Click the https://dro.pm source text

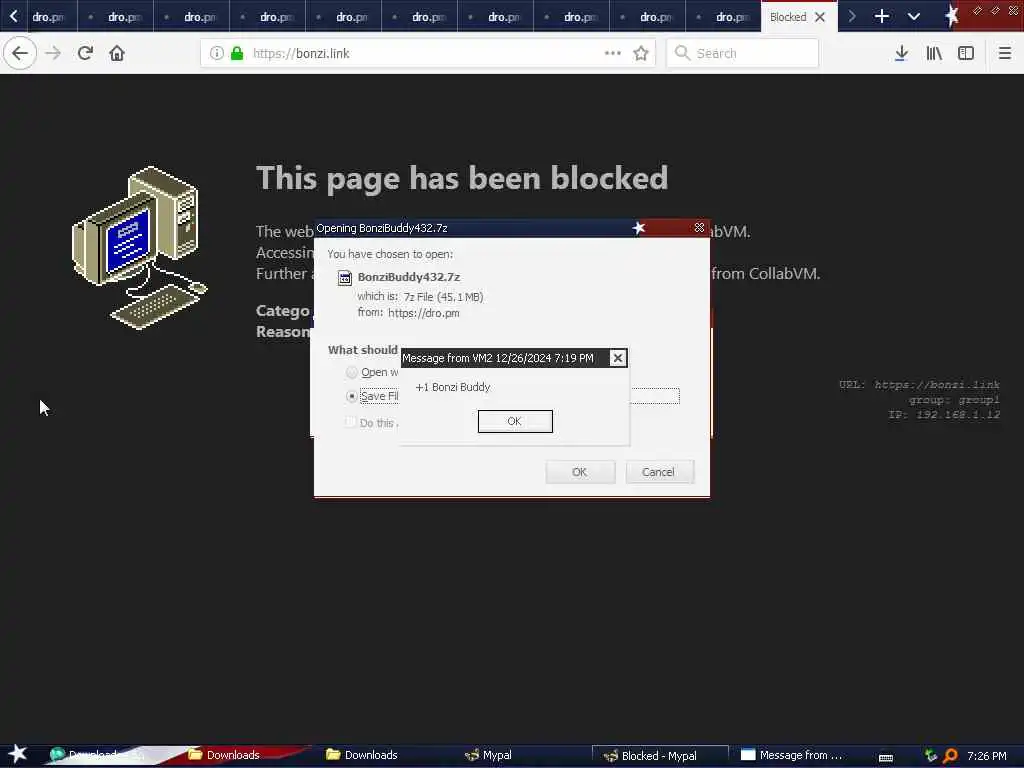tap(423, 313)
